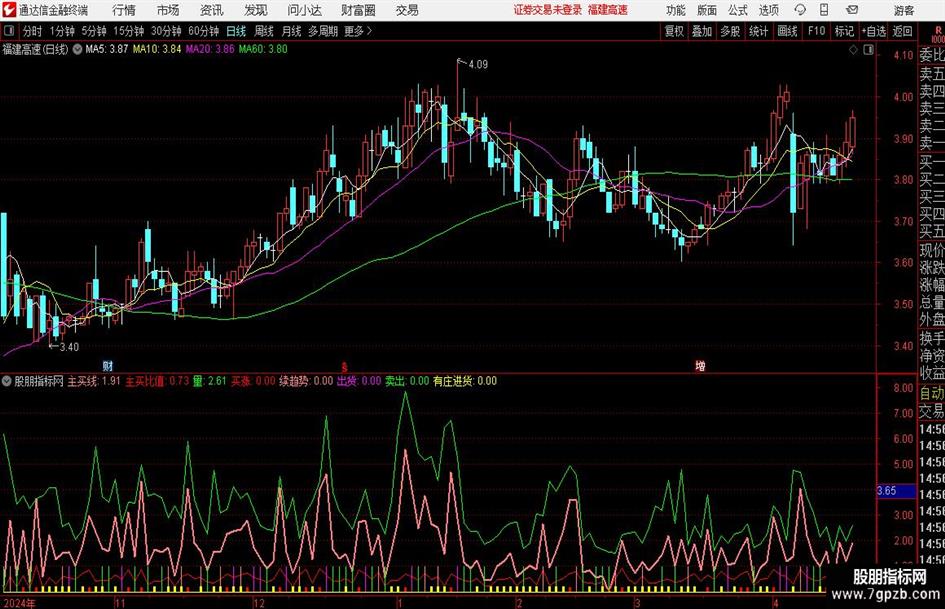Switch to the 60分钟 period tab
Screen dimensions: 945x609
point(204,31)
